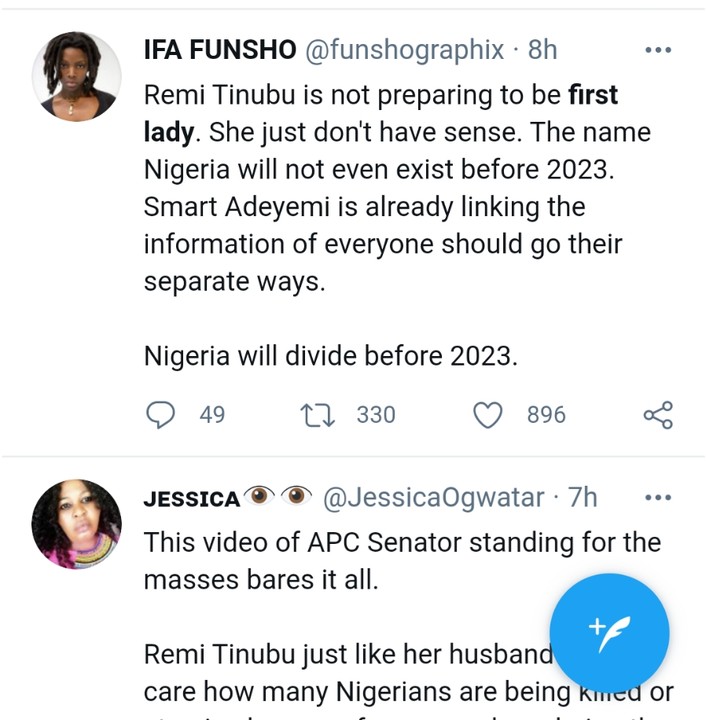View the 896 likes count
Viewport: 706px width, 720px height.
[x=546, y=414]
